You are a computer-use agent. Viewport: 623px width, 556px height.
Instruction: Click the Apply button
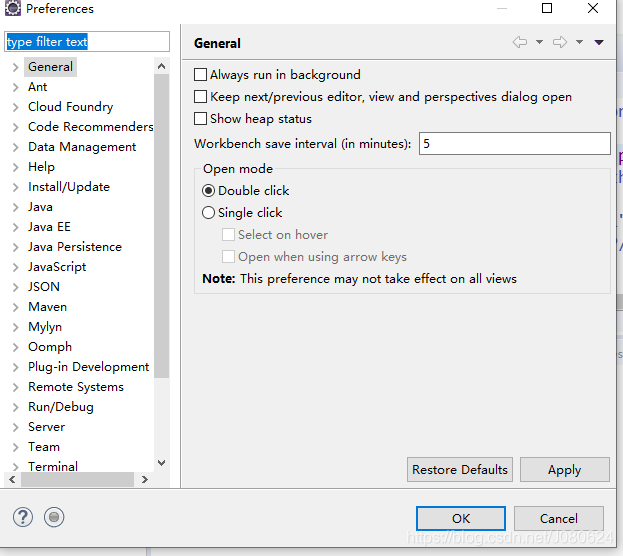point(565,469)
